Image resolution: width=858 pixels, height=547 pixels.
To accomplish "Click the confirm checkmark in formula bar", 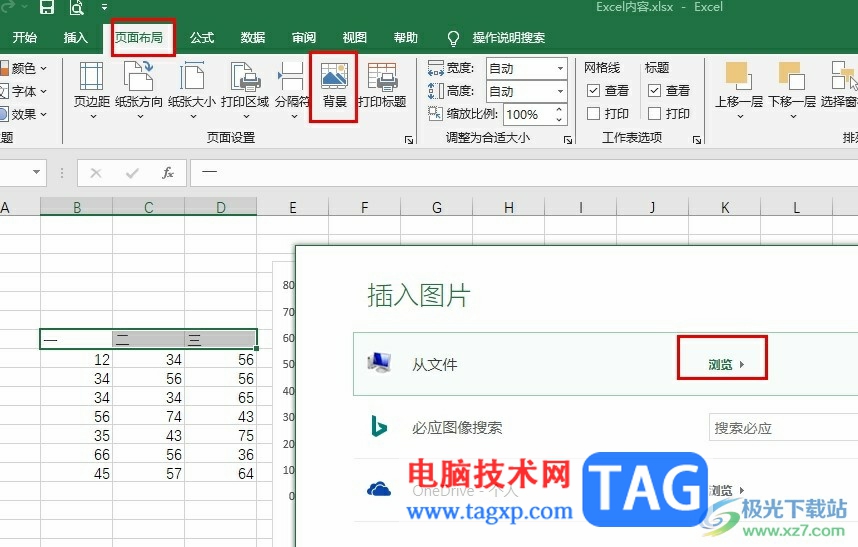I will [x=132, y=173].
